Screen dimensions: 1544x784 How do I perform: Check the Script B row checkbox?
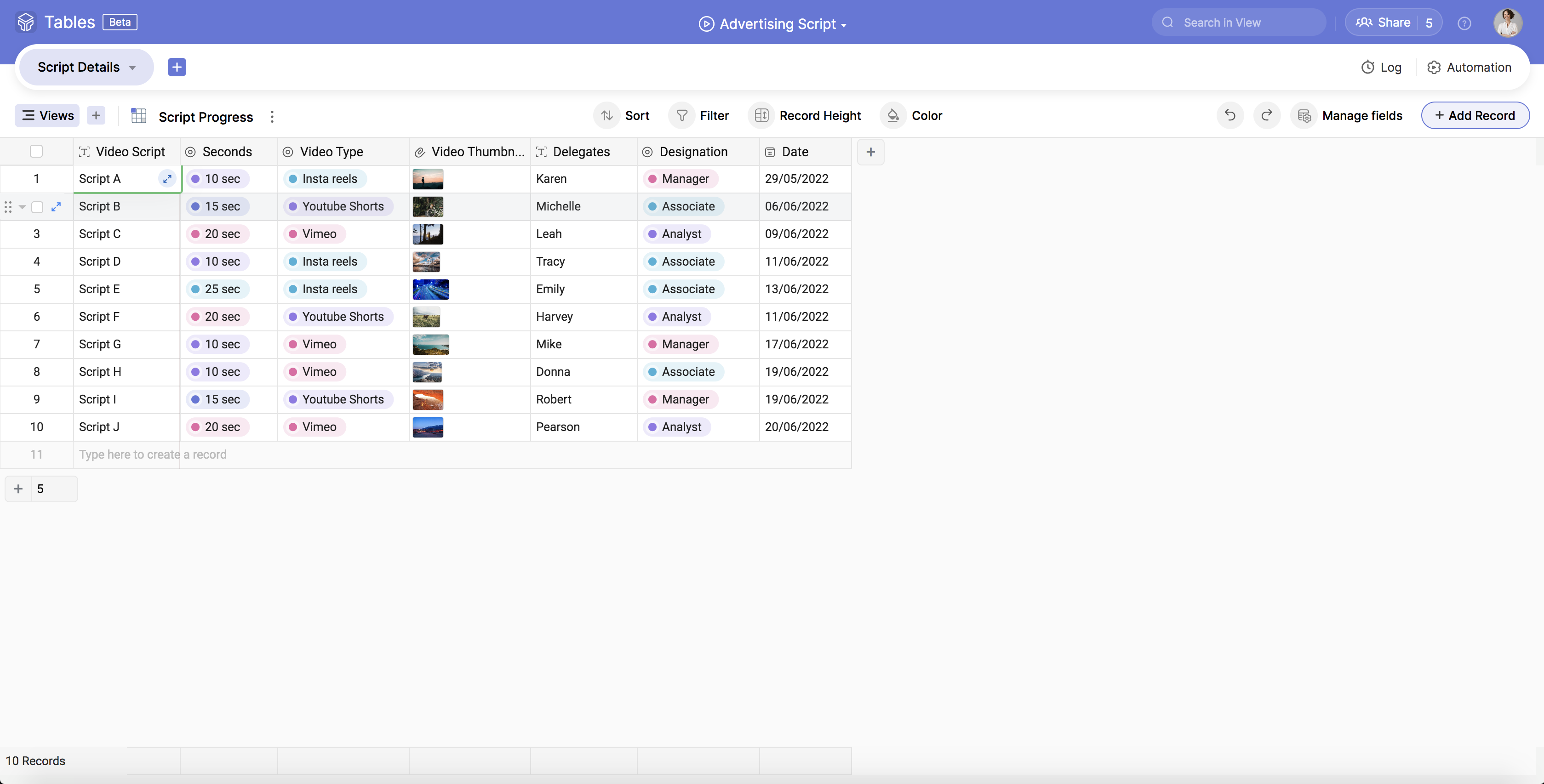(37, 207)
